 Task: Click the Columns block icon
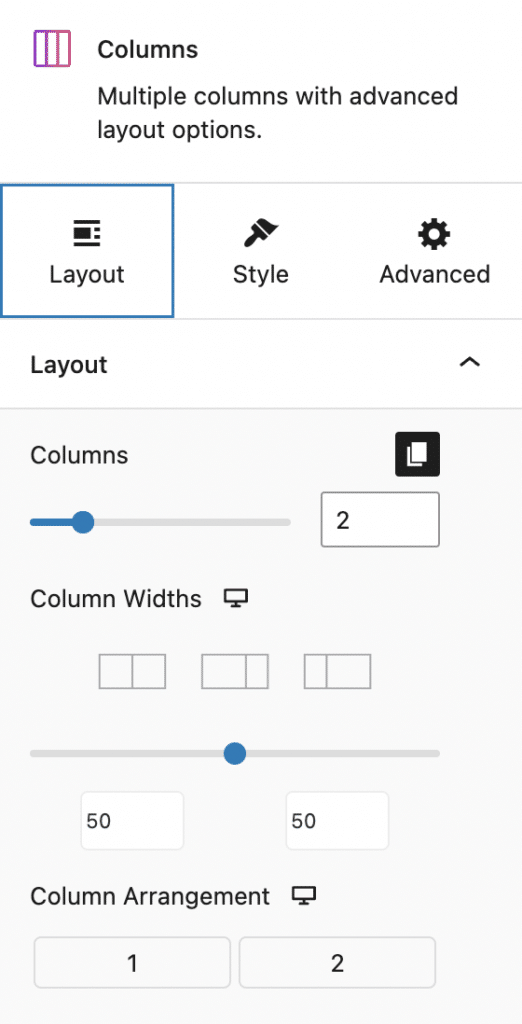tap(52, 50)
